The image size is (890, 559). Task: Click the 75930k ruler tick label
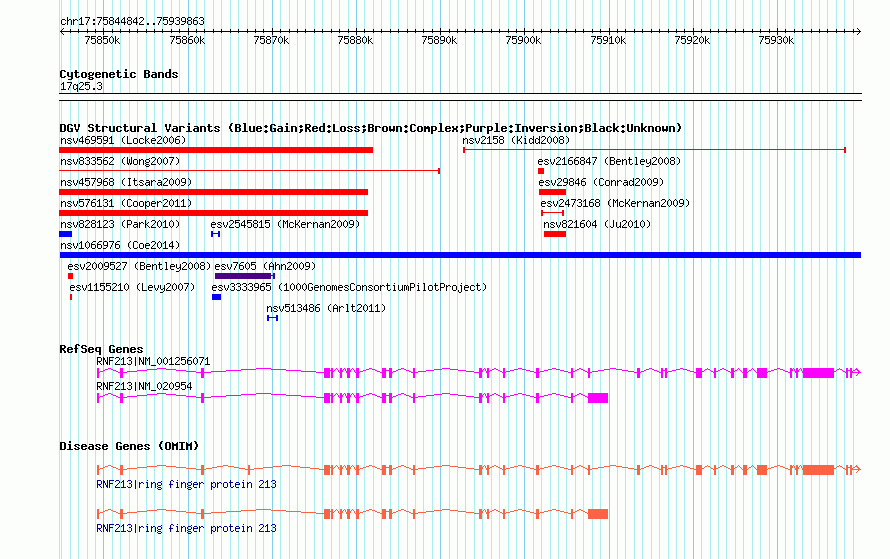coord(776,40)
